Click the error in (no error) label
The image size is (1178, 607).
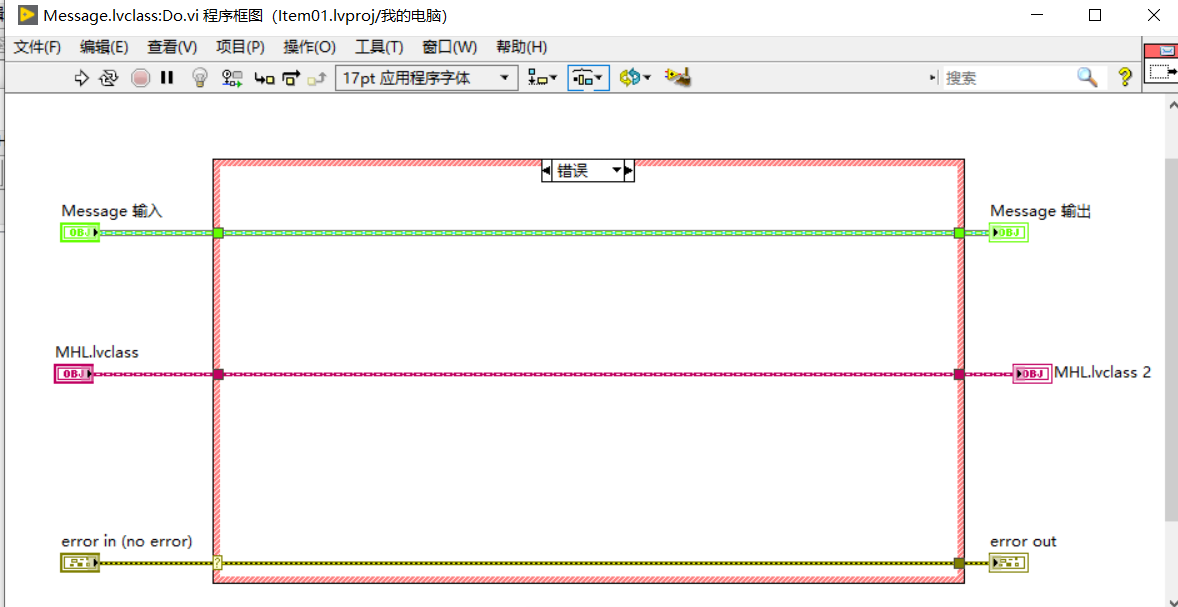click(127, 541)
